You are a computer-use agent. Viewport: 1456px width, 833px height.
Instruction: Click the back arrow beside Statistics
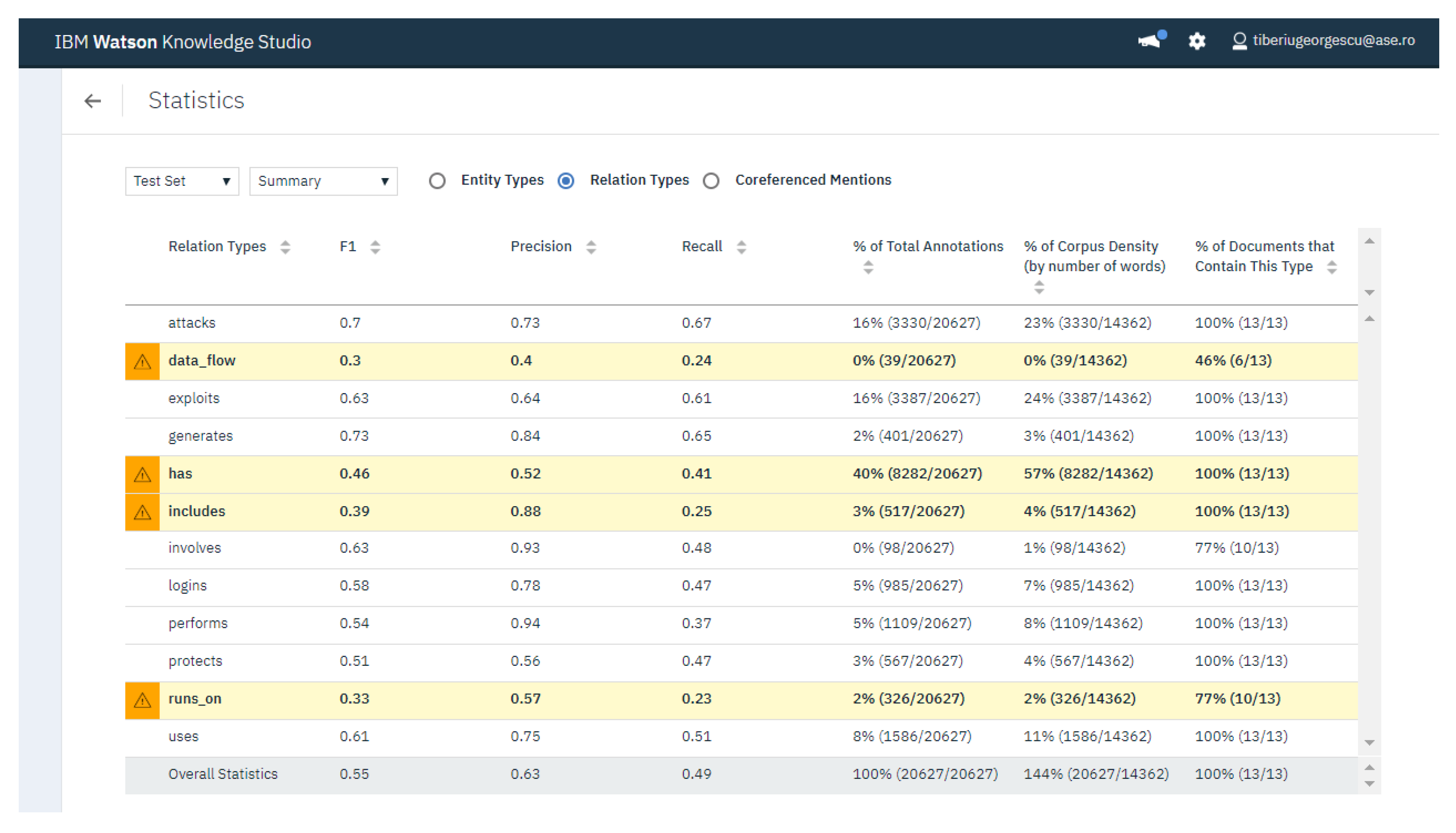93,101
